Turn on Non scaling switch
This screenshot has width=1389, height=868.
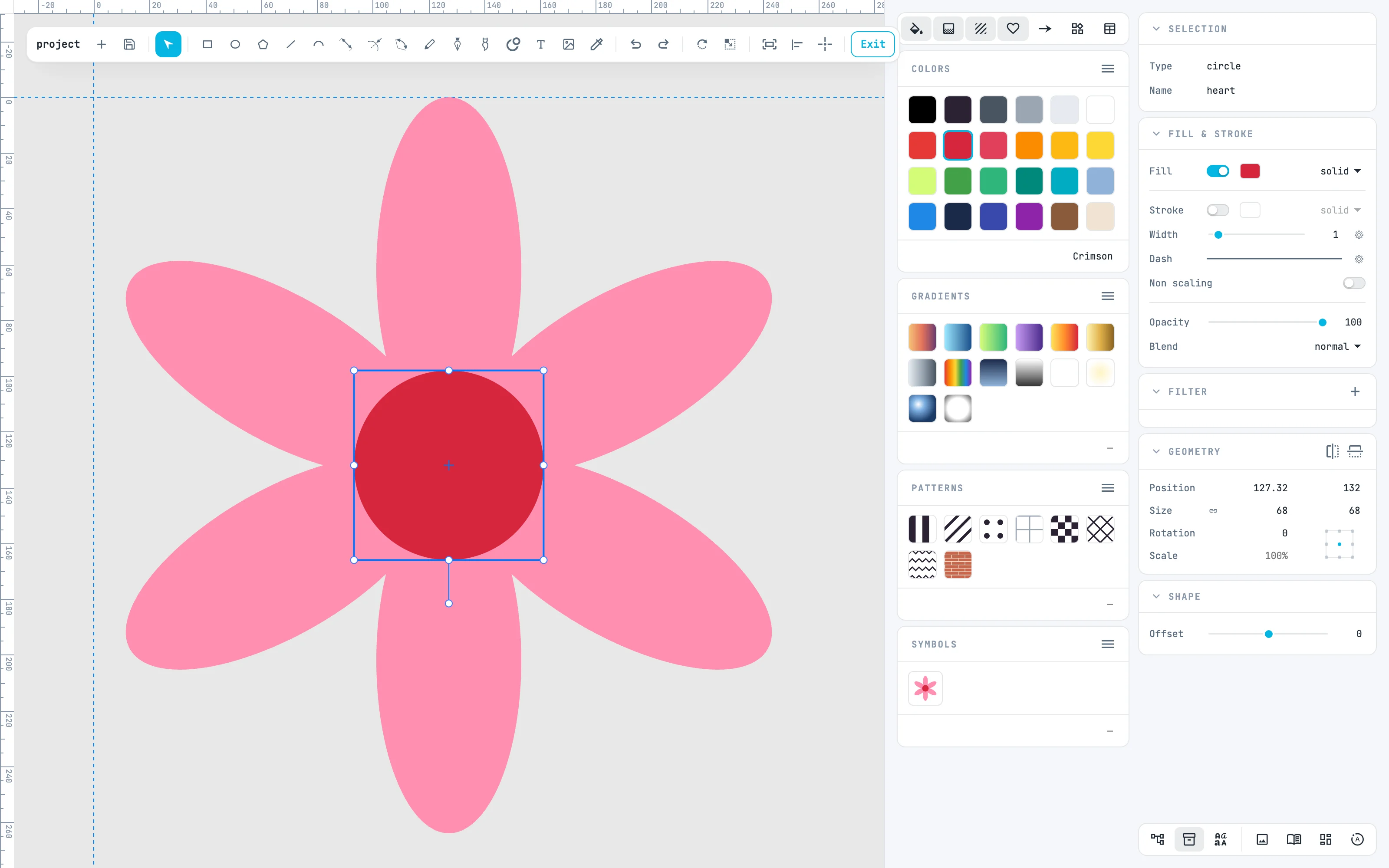1354,283
